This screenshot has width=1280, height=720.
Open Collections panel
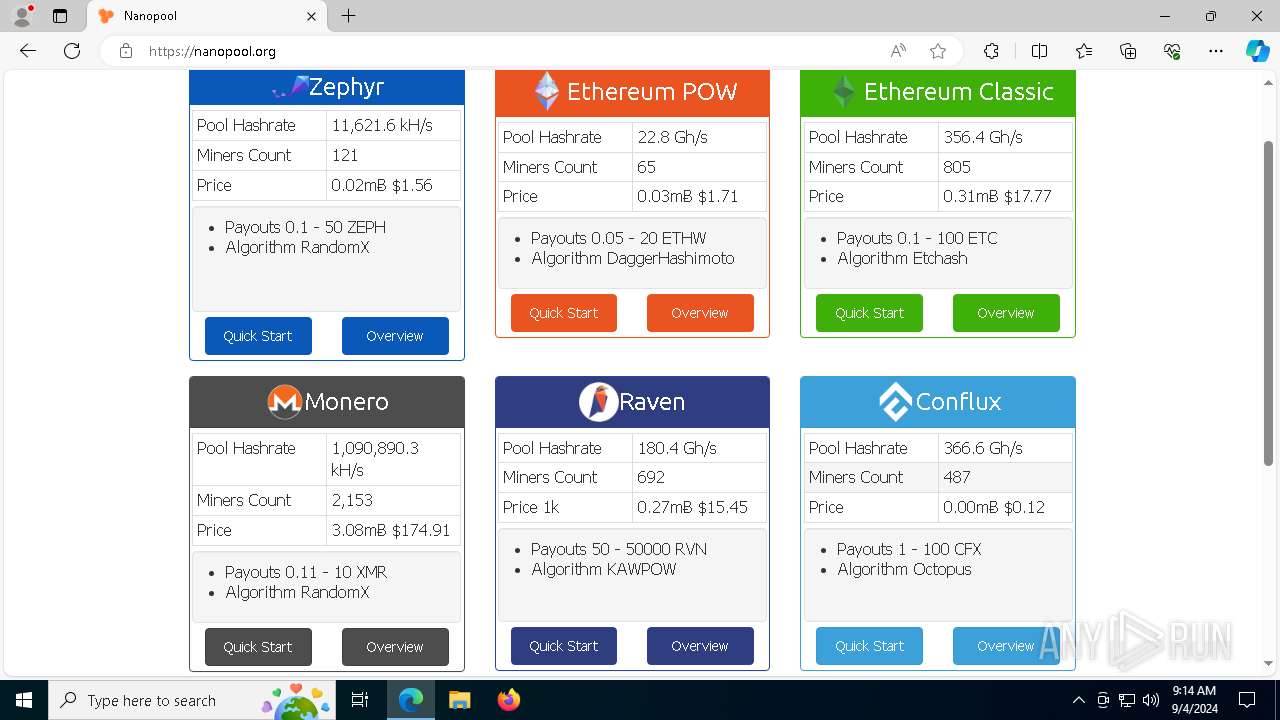click(1128, 51)
